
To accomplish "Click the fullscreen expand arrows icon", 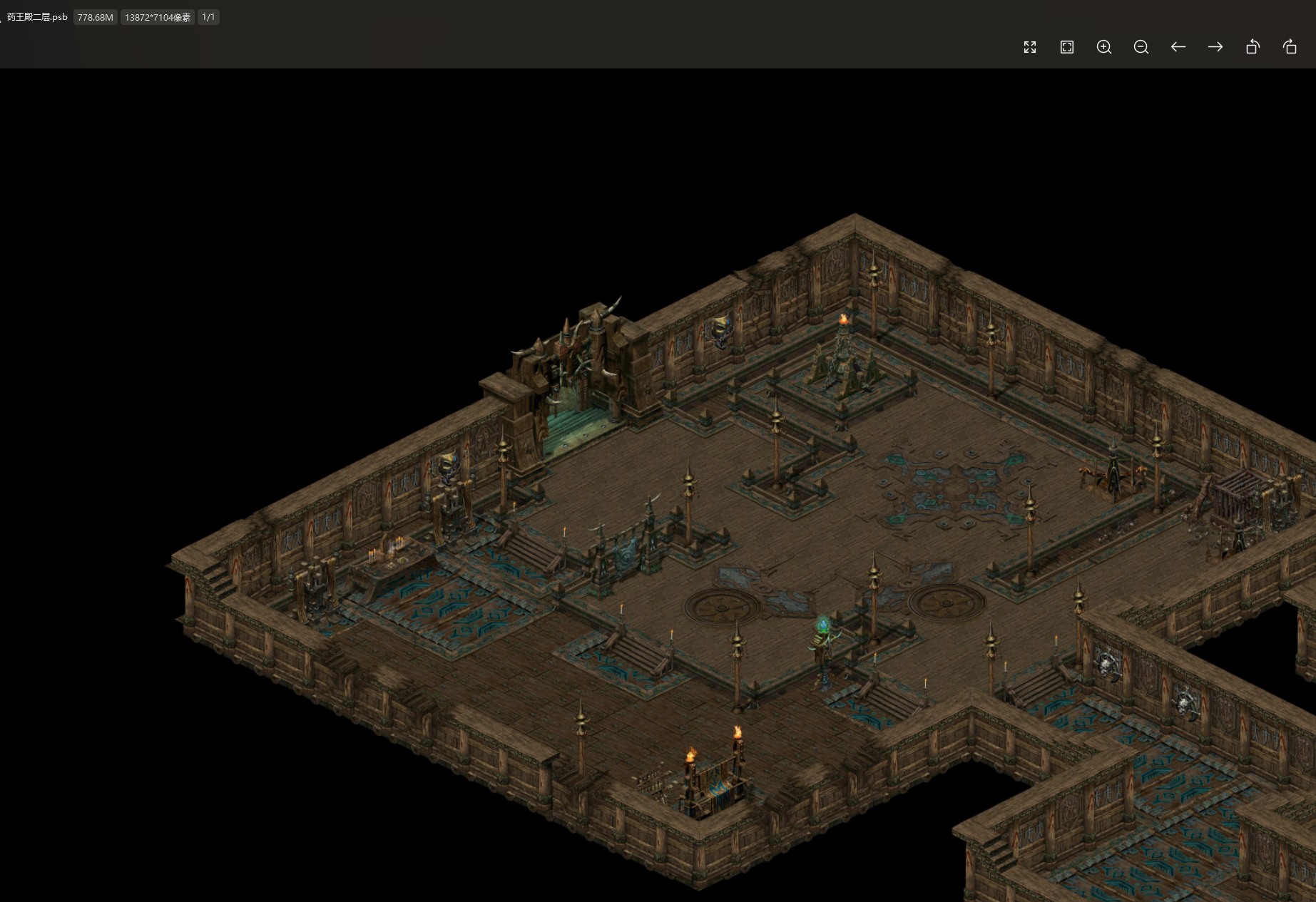I will [x=1030, y=47].
